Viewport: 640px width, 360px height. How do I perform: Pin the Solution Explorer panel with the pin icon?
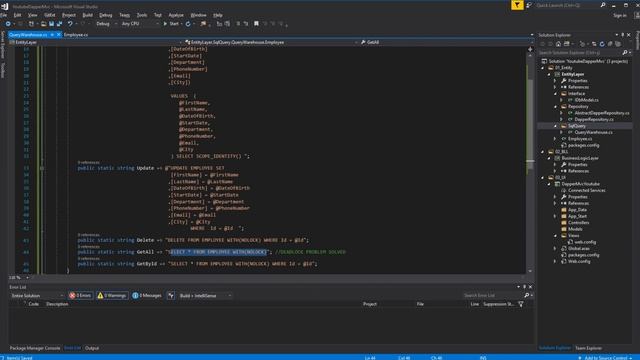[622, 35]
